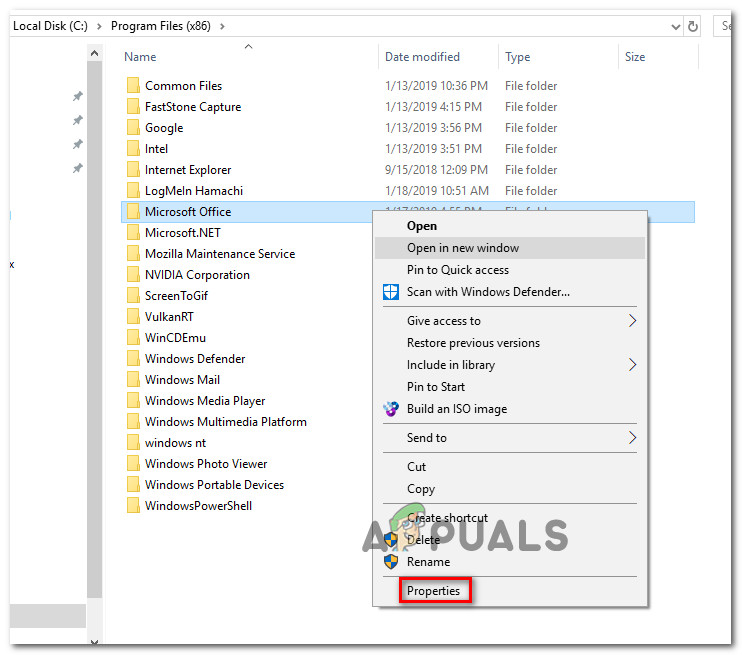
Task: Expand the Send to submenu arrow
Action: (x=632, y=438)
